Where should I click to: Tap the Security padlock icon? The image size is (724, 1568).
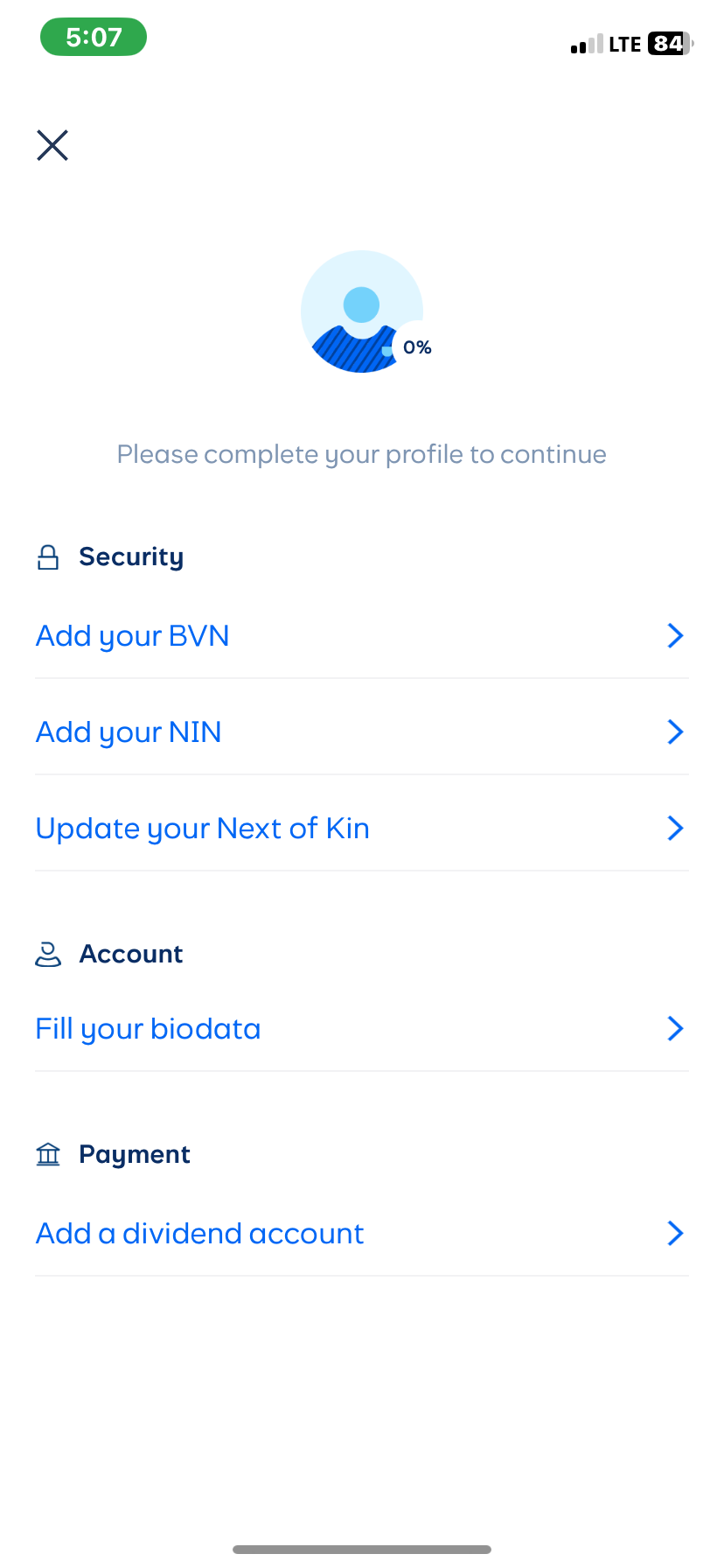point(48,557)
